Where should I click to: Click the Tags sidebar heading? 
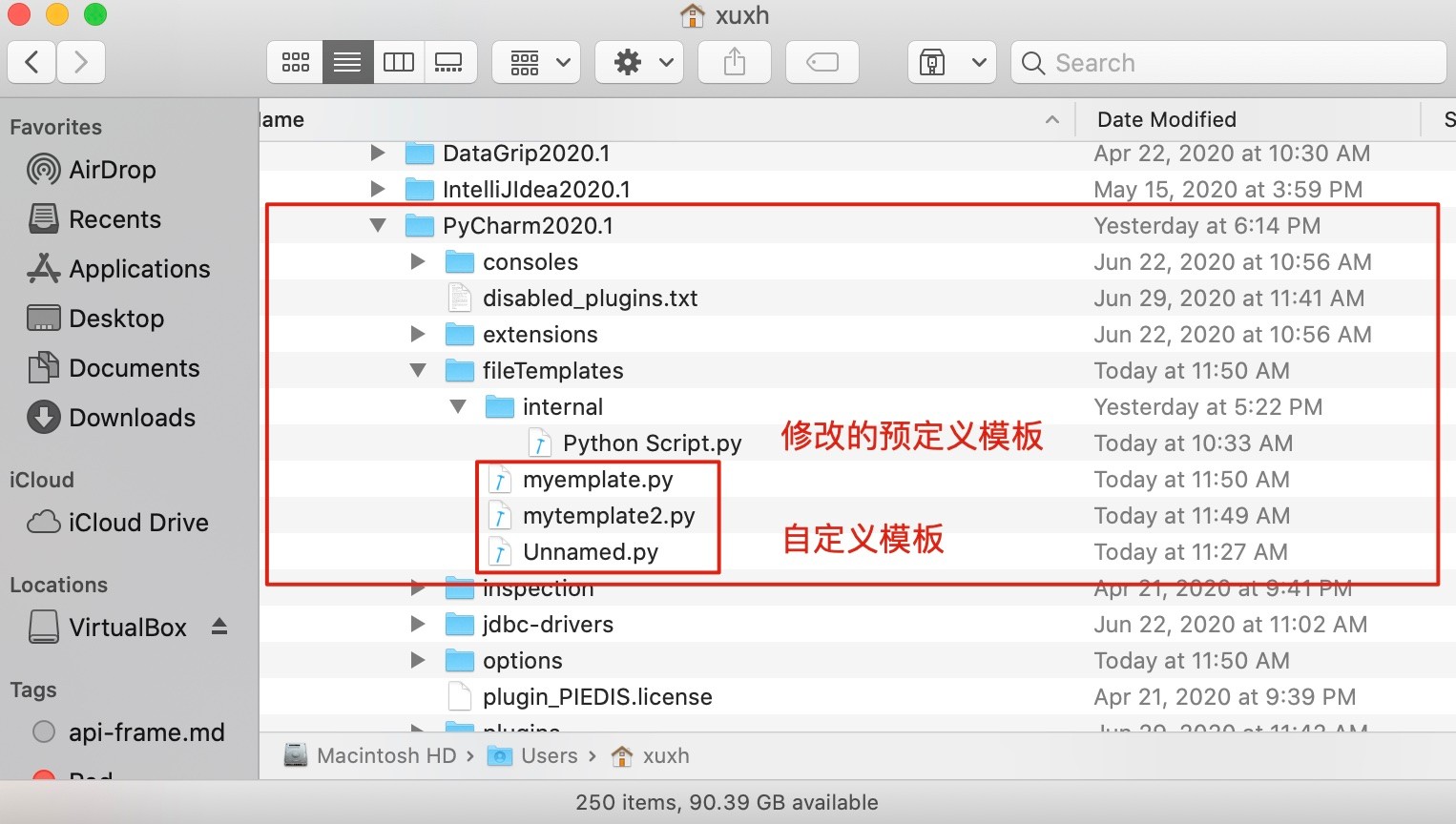coord(33,690)
